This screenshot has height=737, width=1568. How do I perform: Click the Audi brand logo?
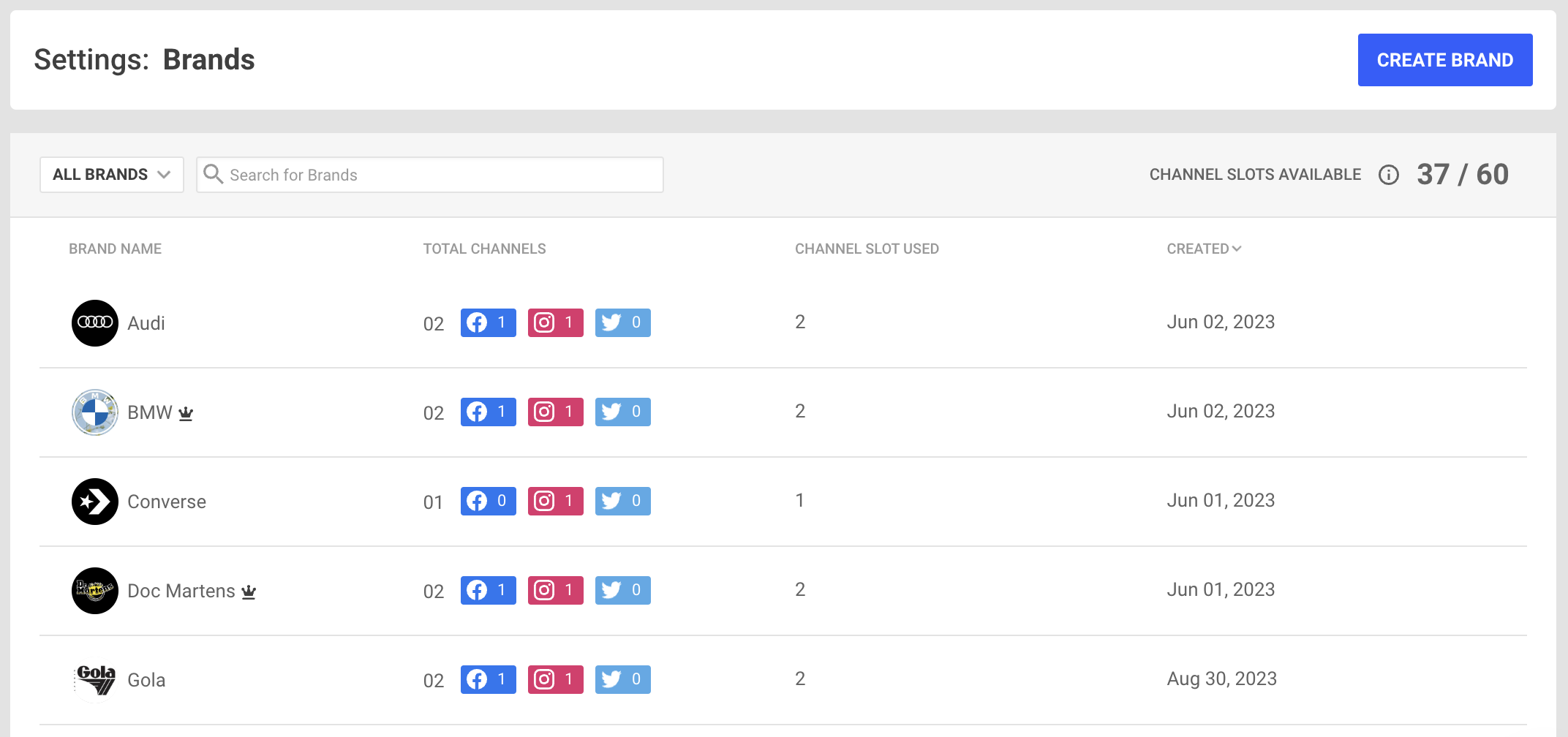pos(95,323)
